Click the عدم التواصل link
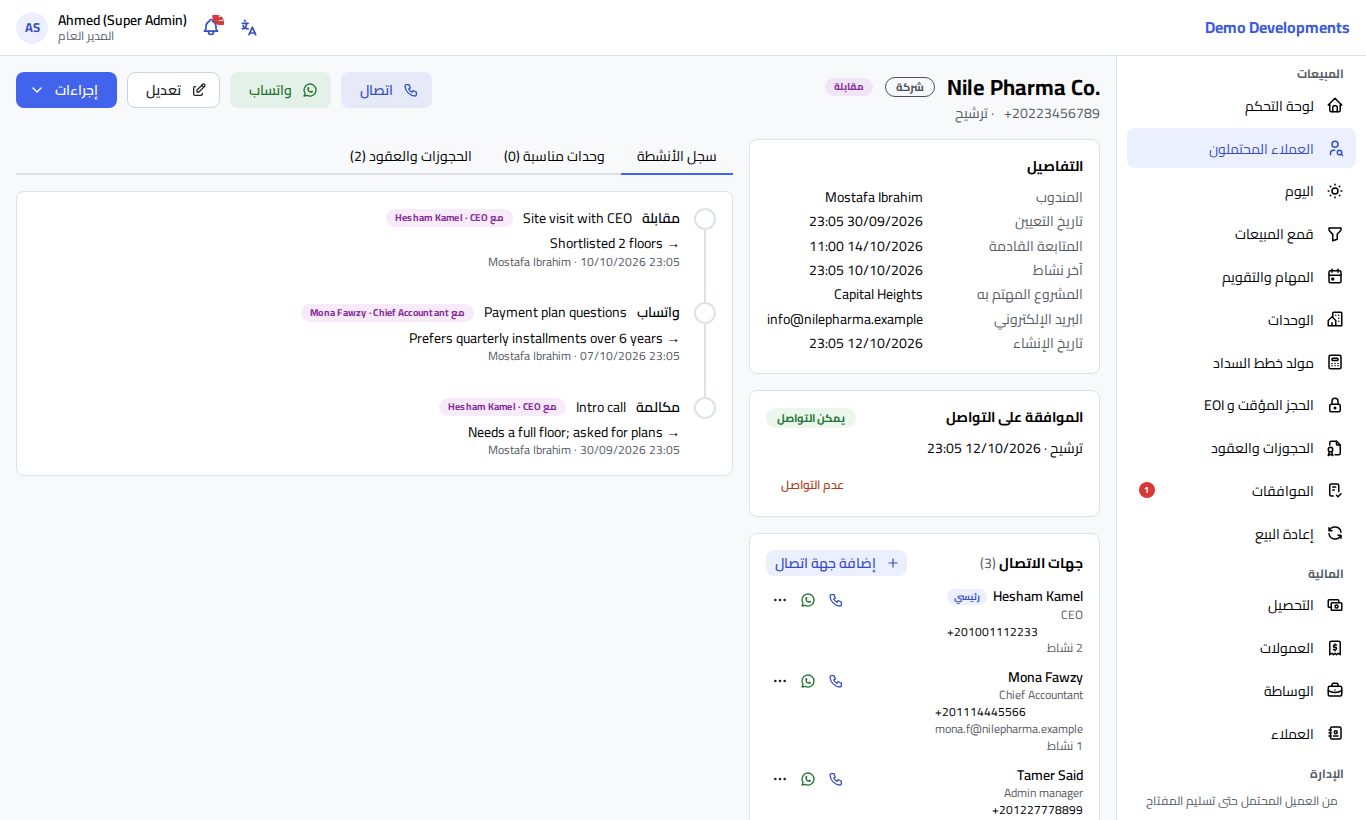Screen dimensions: 1366x820 click(812, 485)
